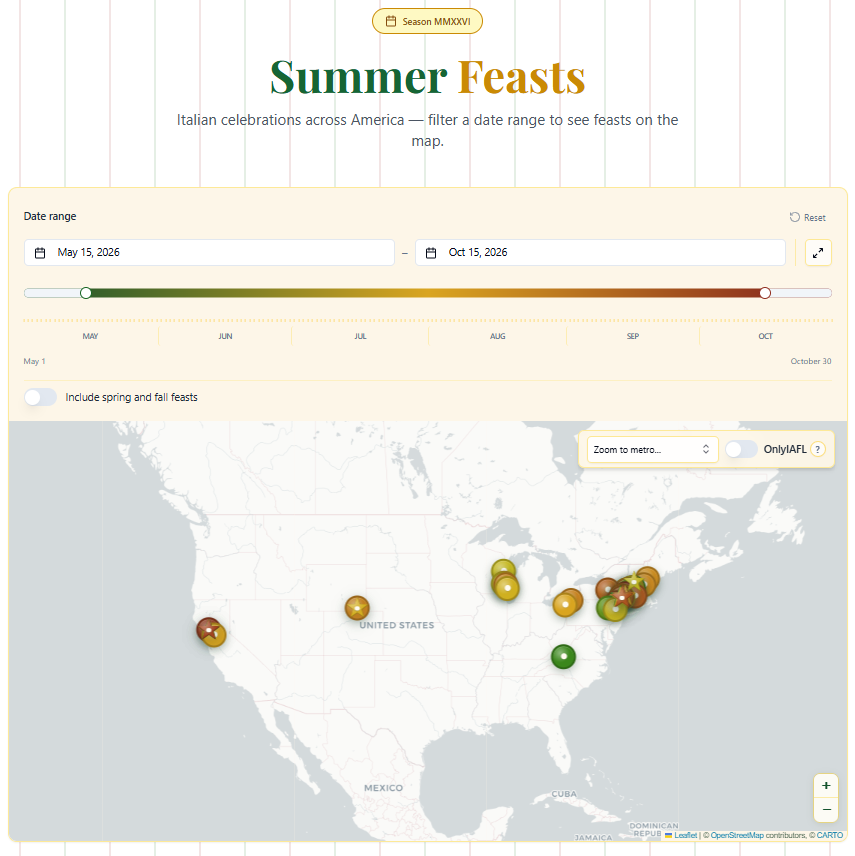The height and width of the screenshot is (856, 855).
Task: Click the calendar icon in end date field
Action: pos(431,253)
